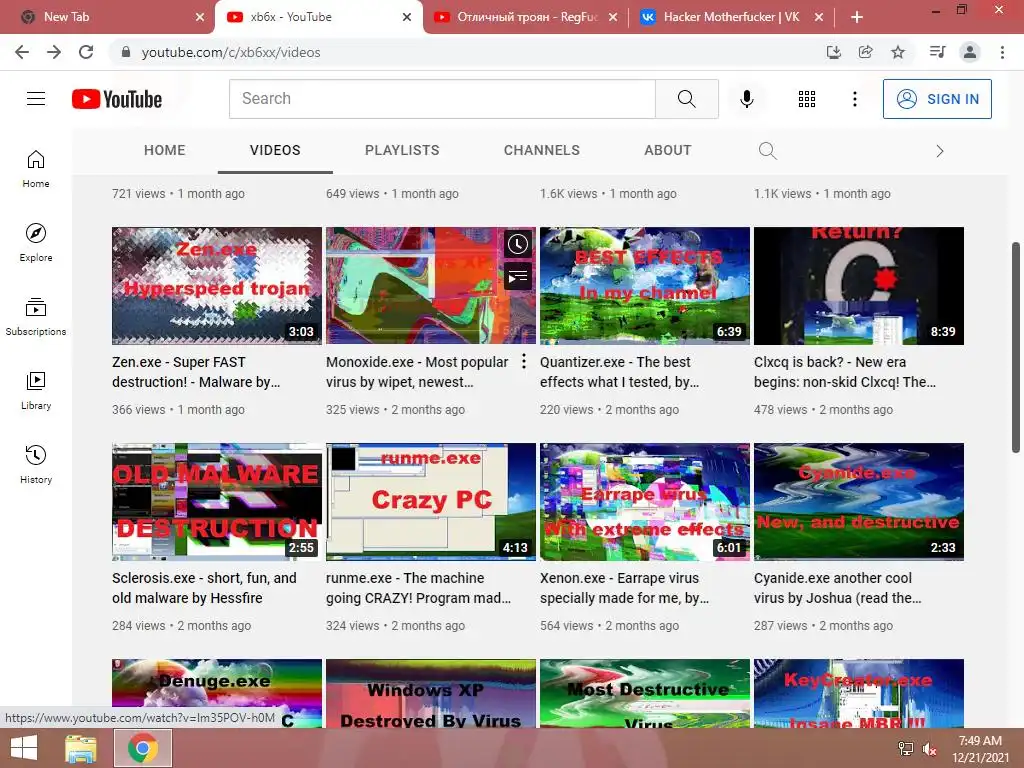This screenshot has width=1024, height=768.
Task: Start voice search with microphone icon
Action: pyautogui.click(x=746, y=99)
